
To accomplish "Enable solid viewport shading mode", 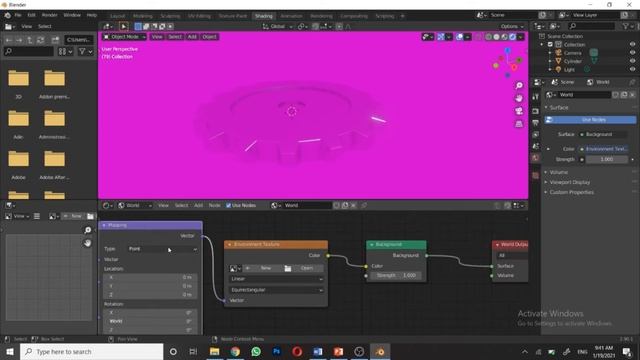I will point(496,37).
